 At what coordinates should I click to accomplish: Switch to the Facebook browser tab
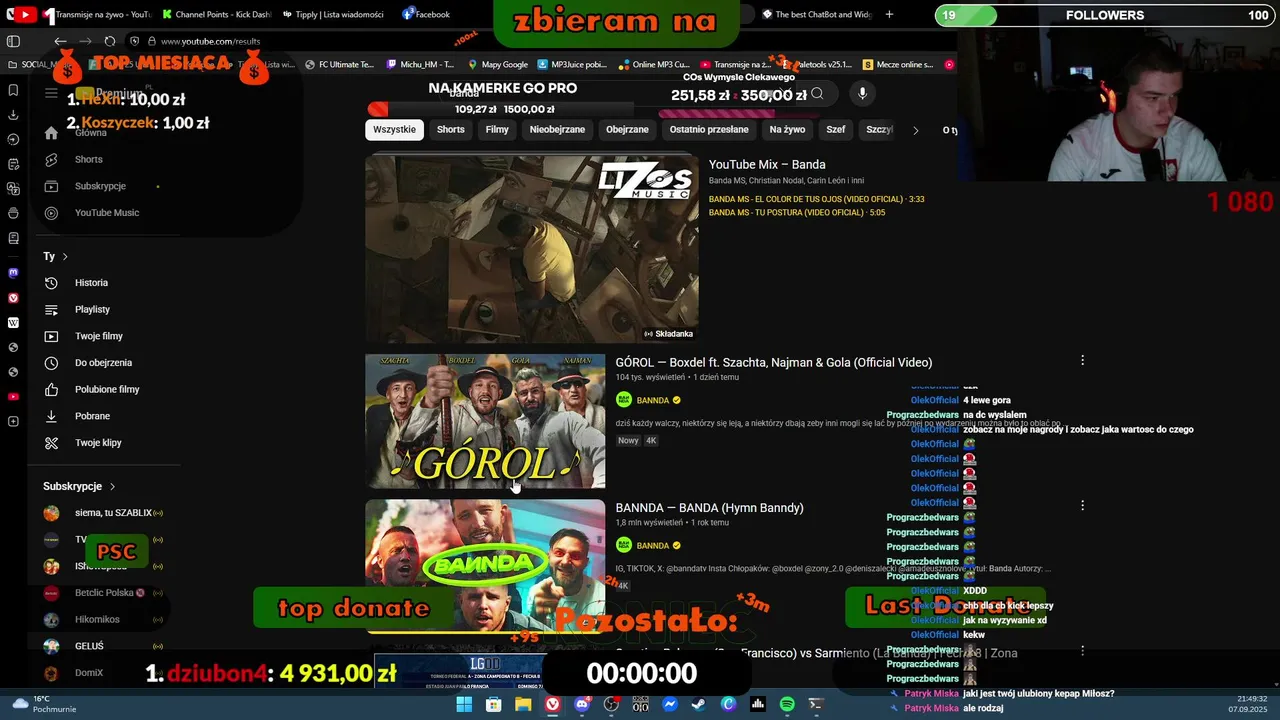(425, 14)
